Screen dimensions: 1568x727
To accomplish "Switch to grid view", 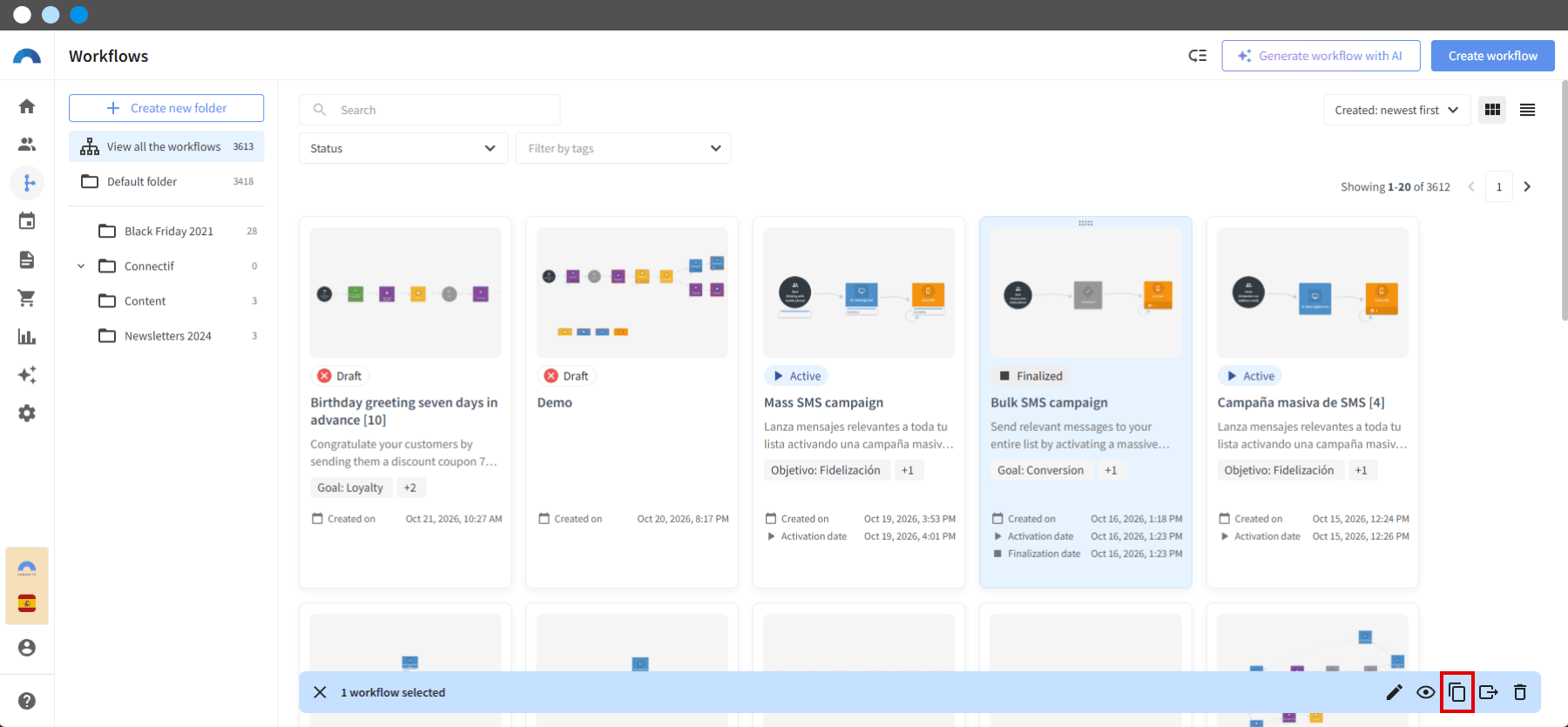I will (x=1492, y=110).
